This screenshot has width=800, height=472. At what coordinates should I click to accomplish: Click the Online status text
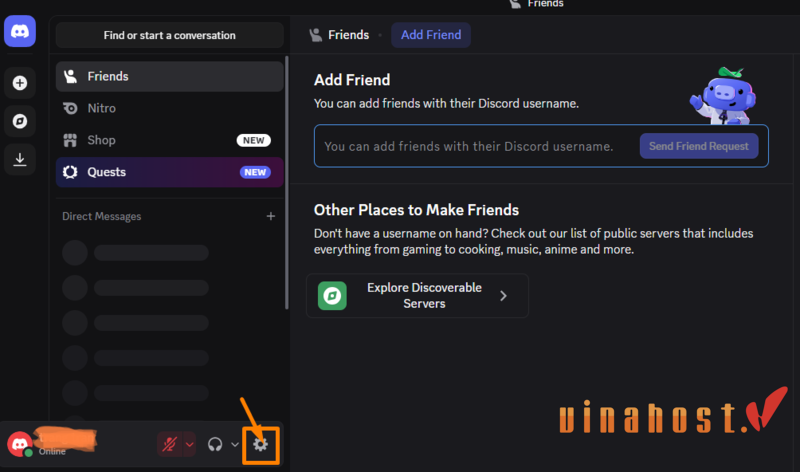[52, 452]
